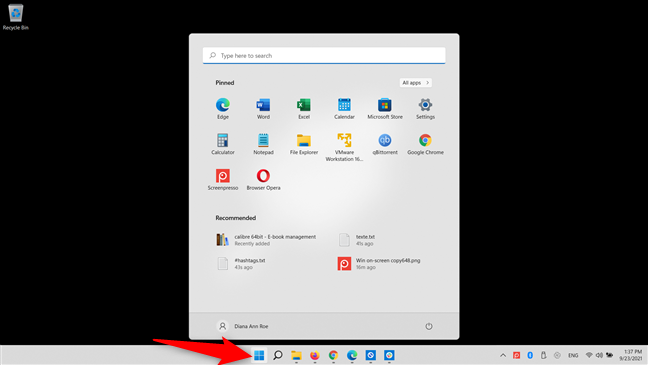Click the Start button on taskbar
Screen dimensions: 648x365
[259, 355]
